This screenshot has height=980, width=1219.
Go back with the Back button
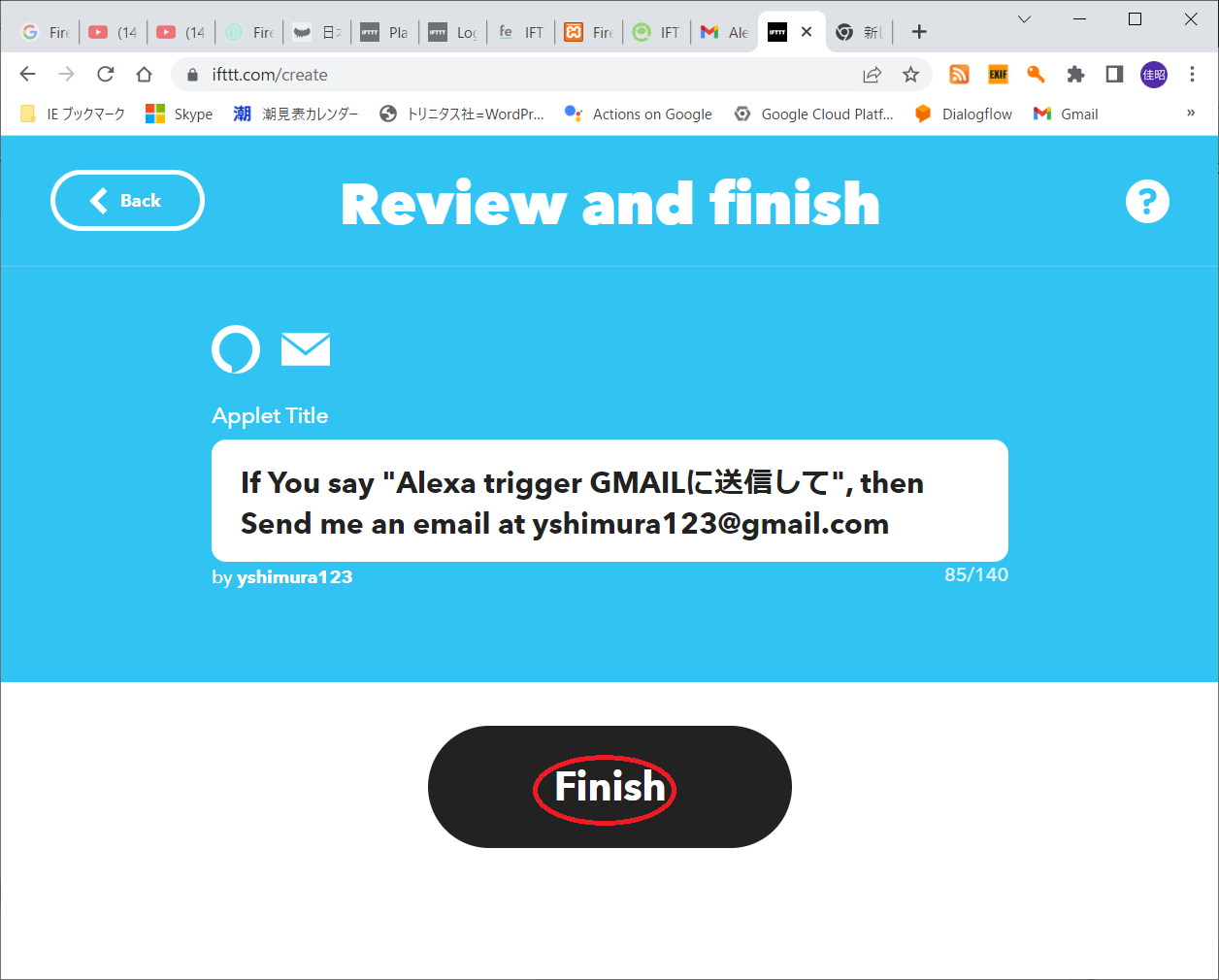tap(127, 201)
